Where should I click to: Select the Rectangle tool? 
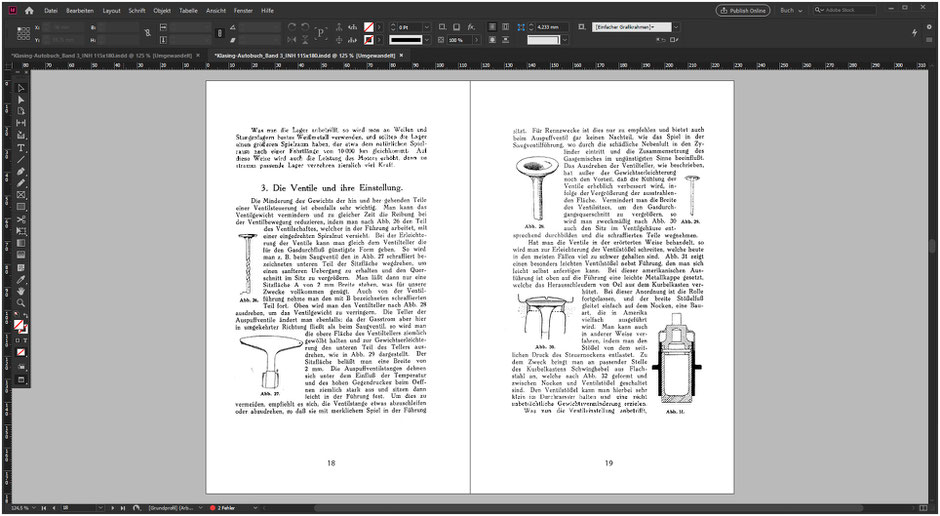pos(21,207)
